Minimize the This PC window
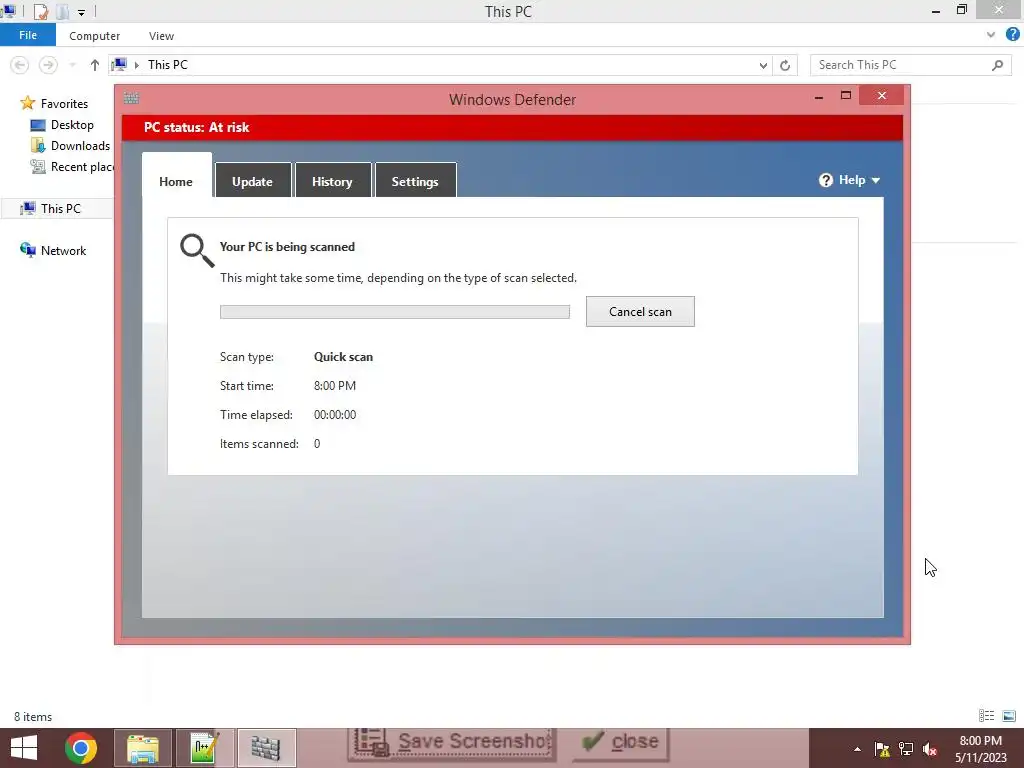The image size is (1024, 768). tap(936, 11)
